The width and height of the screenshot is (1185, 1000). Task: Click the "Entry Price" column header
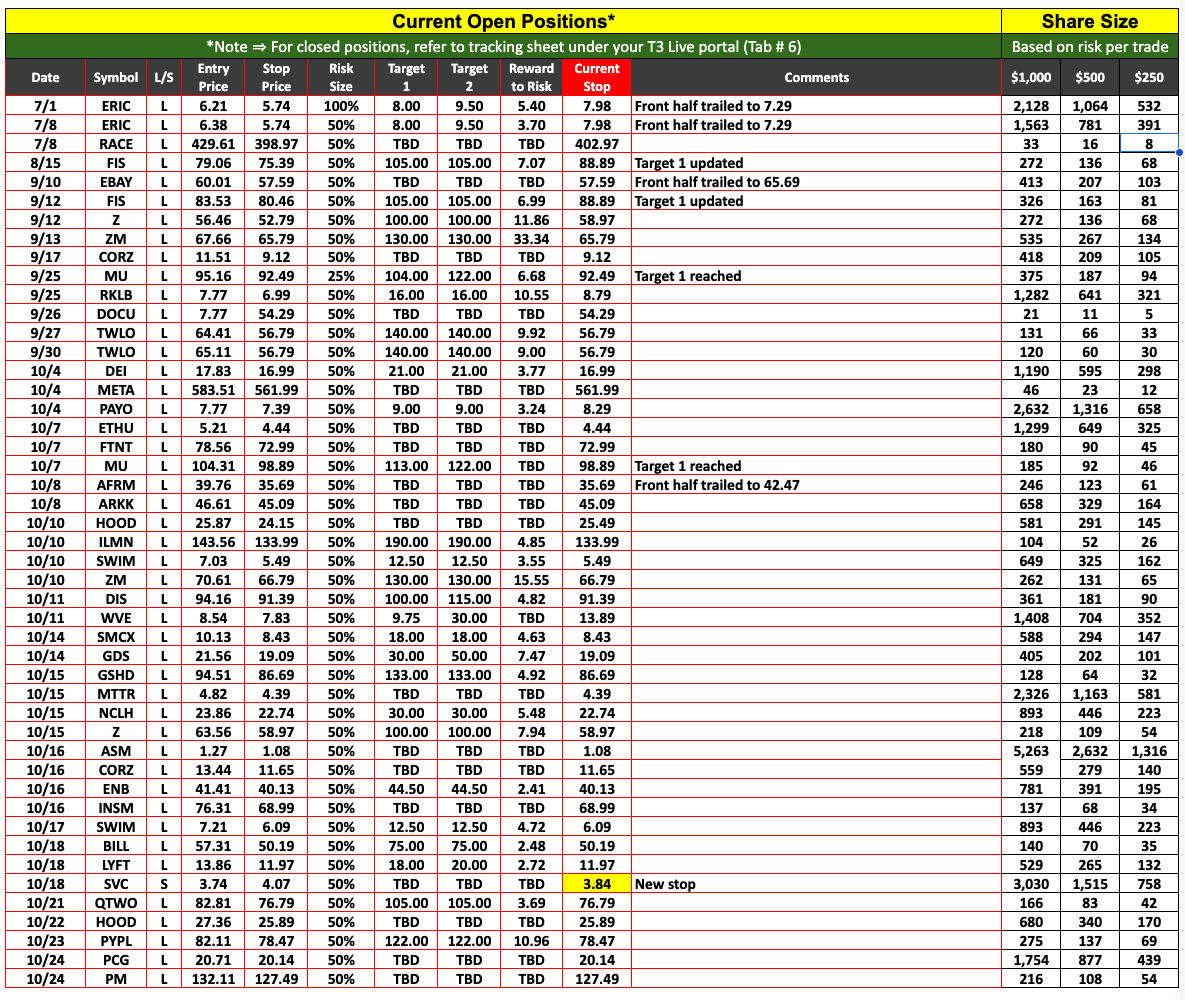(213, 78)
